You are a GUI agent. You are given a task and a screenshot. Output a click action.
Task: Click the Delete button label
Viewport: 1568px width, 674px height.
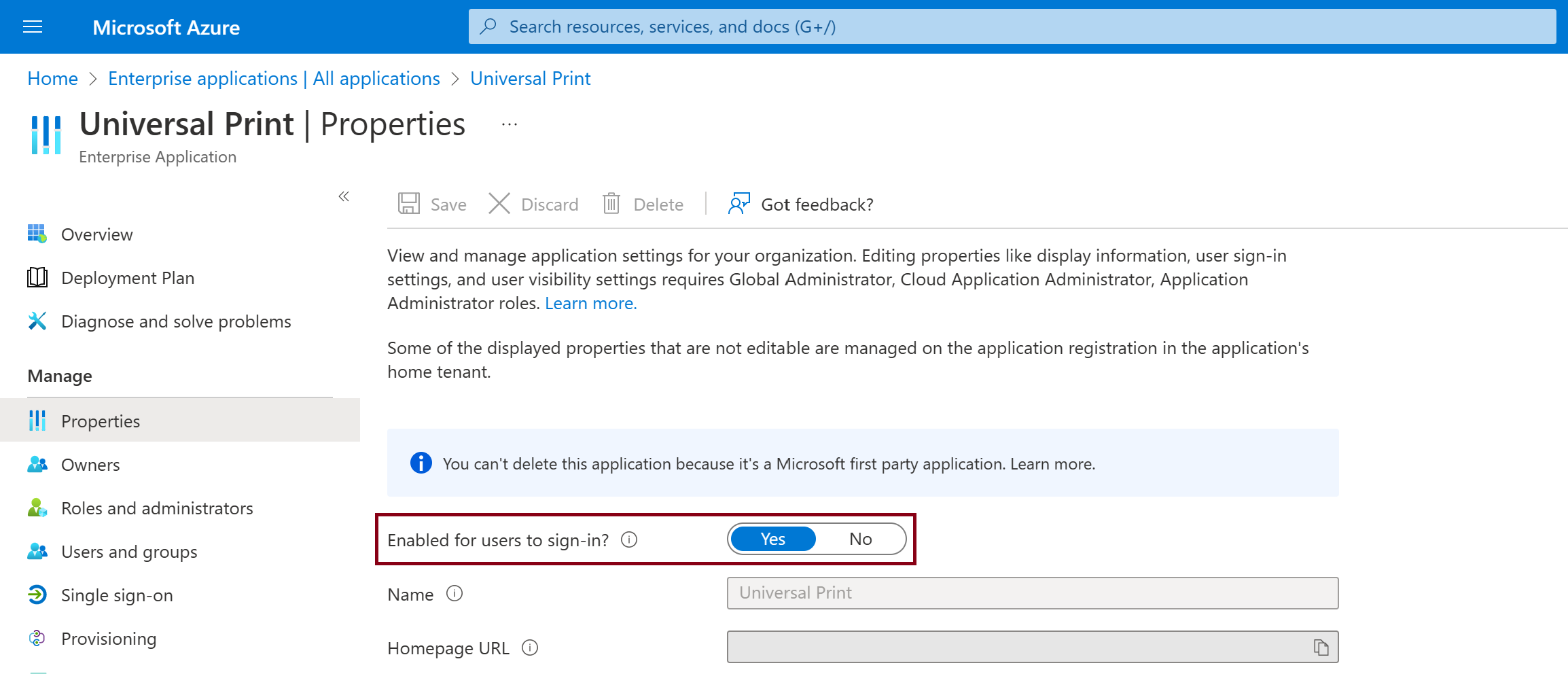tap(658, 205)
